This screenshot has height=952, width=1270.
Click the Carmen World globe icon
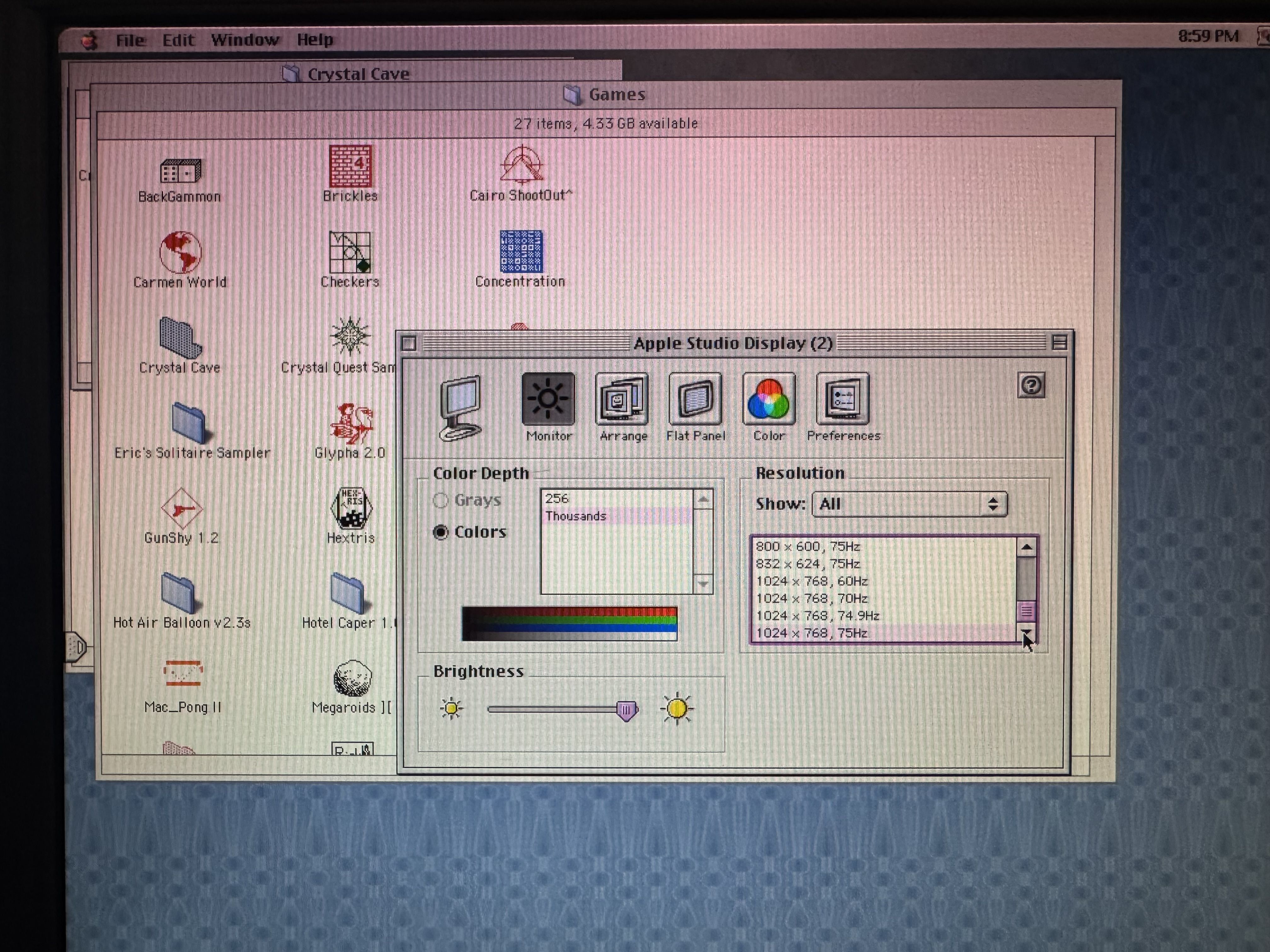[x=180, y=252]
